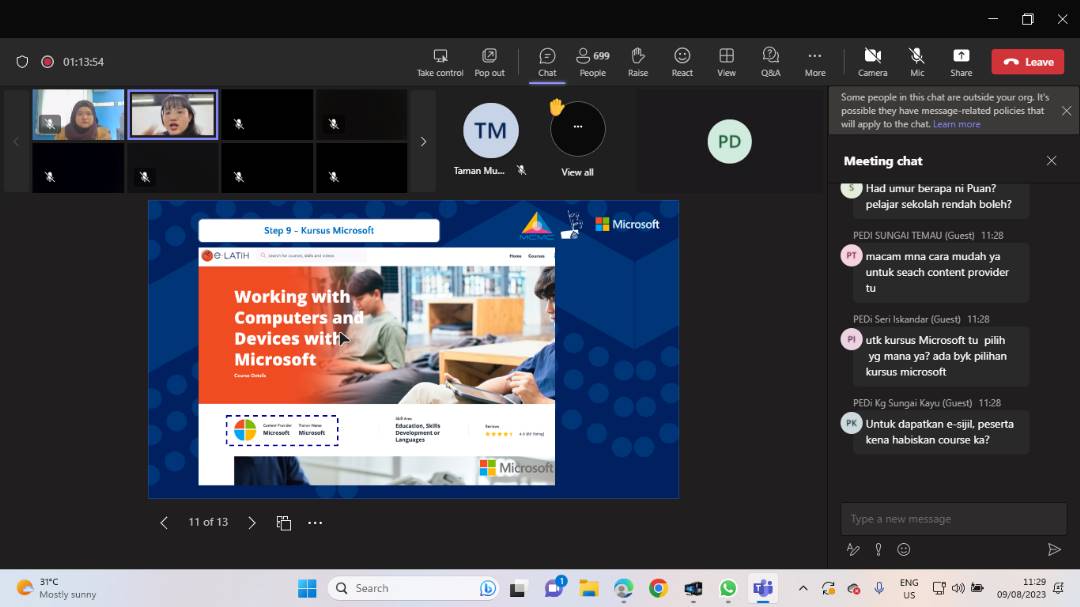Click the PK avatar in chat
Screen dimensions: 1080x607
coord(851,423)
